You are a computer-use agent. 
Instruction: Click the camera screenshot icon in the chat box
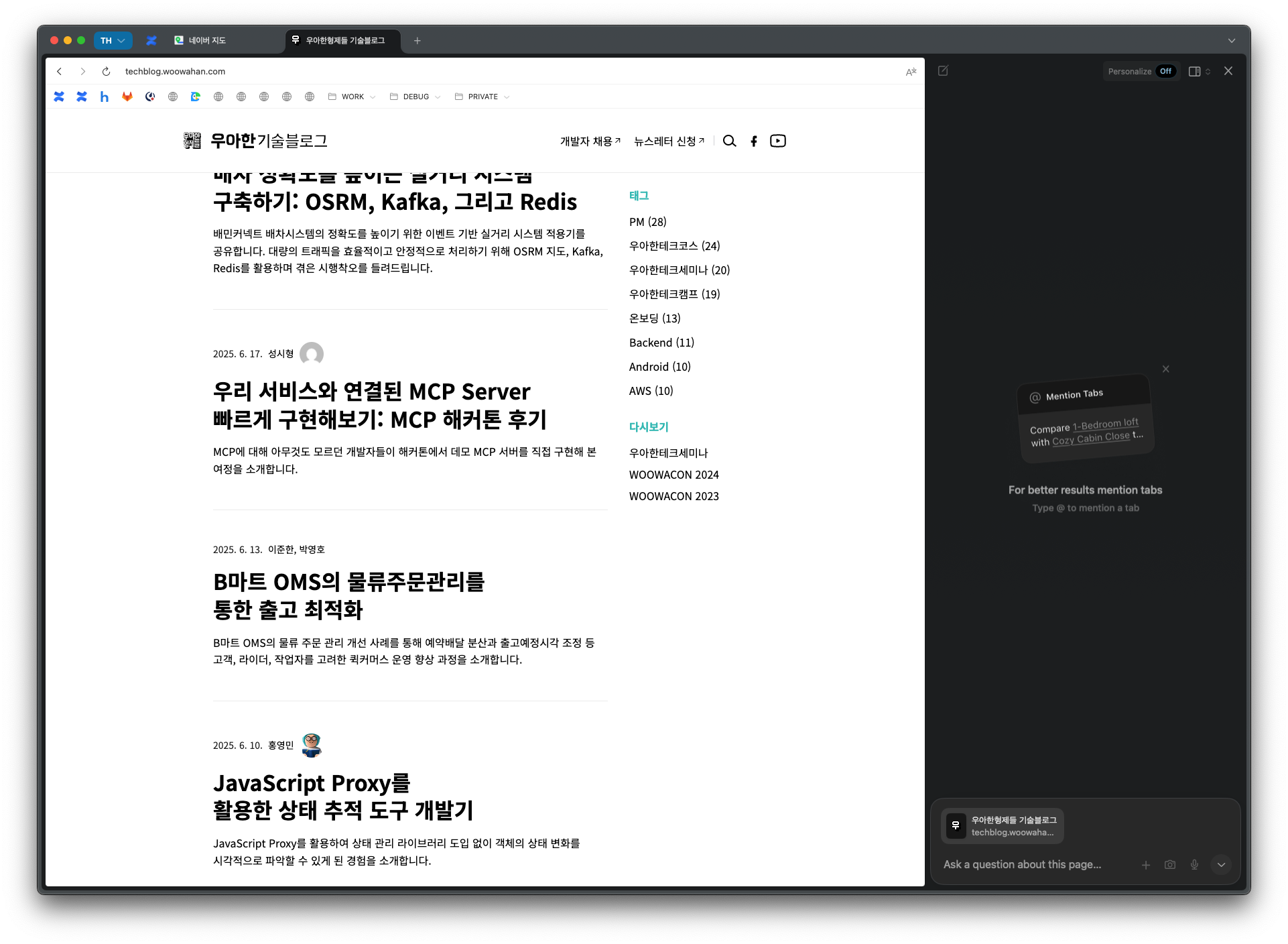point(1170,865)
